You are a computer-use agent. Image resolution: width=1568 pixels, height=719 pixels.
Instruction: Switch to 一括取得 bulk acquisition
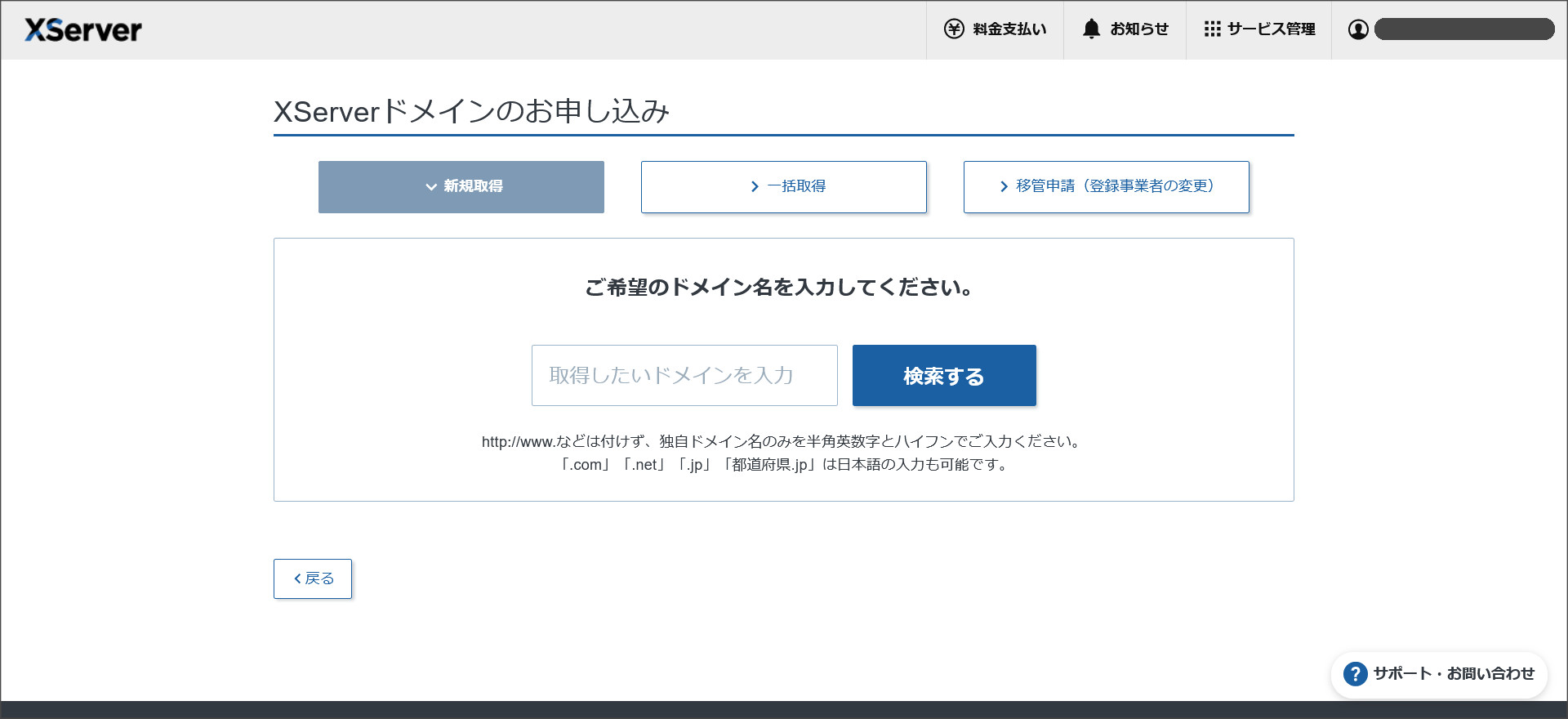click(x=784, y=187)
